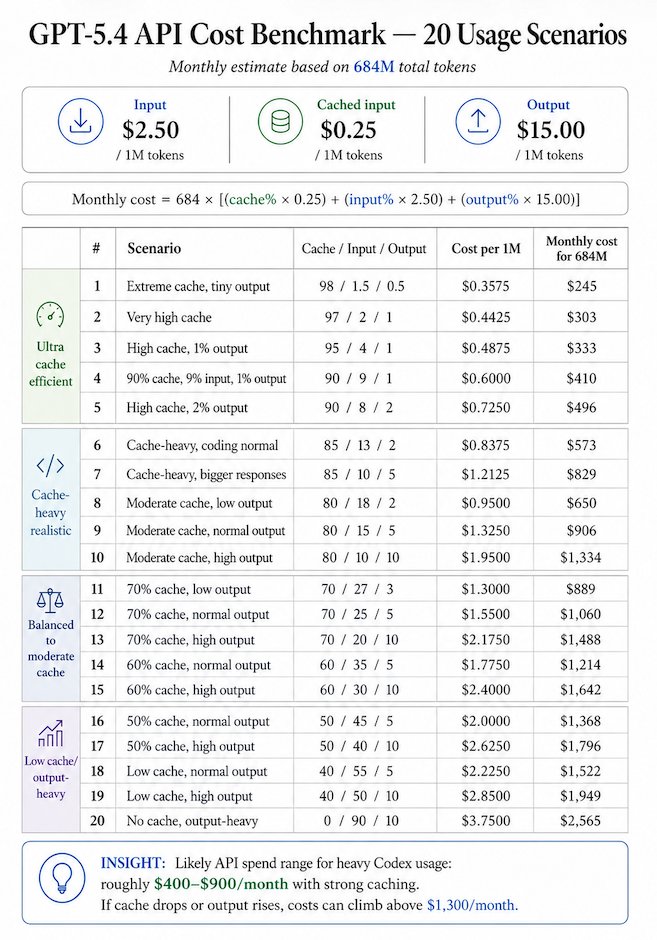Click 'Very high cache' scenario name
657x940 pixels.
(x=169, y=317)
